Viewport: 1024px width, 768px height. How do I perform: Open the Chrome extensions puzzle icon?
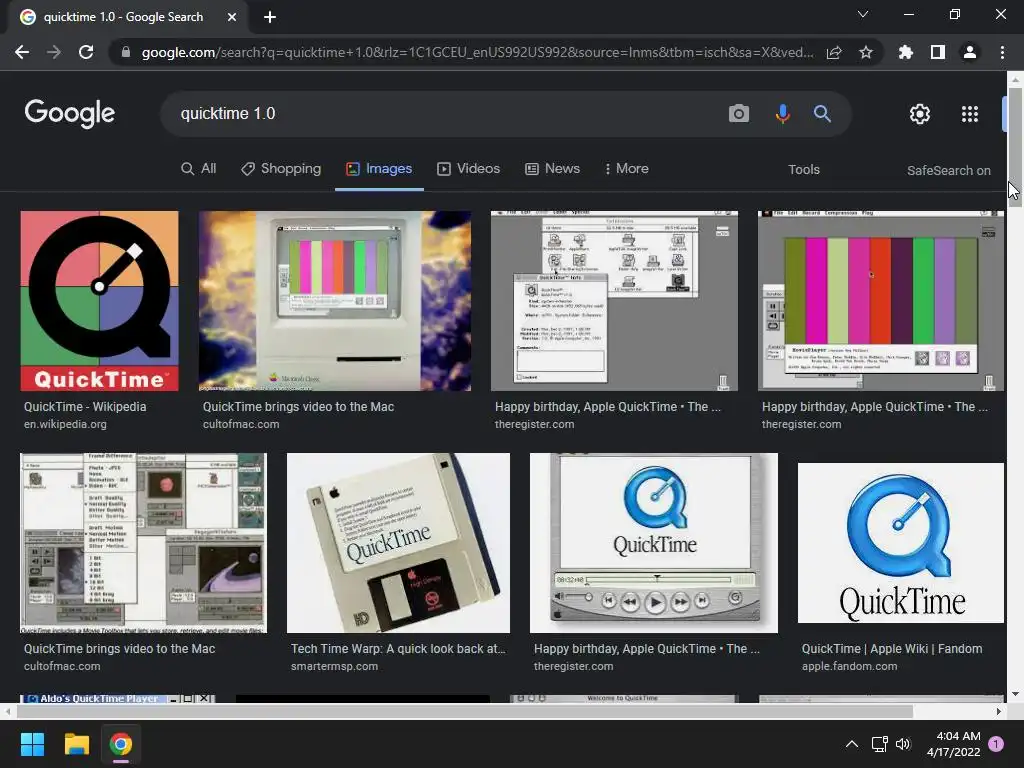click(x=905, y=52)
